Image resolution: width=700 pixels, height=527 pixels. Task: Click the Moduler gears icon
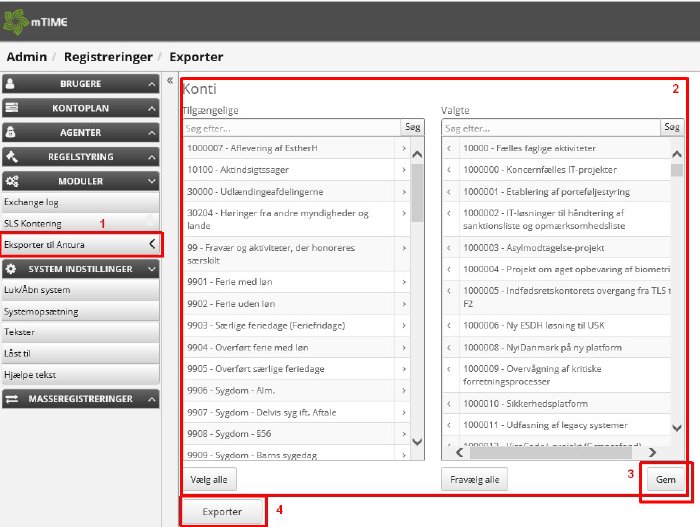(x=12, y=181)
